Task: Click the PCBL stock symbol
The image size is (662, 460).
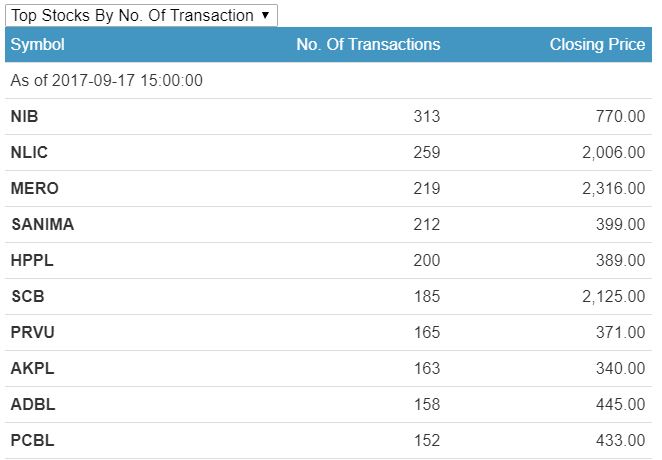Action: point(32,441)
